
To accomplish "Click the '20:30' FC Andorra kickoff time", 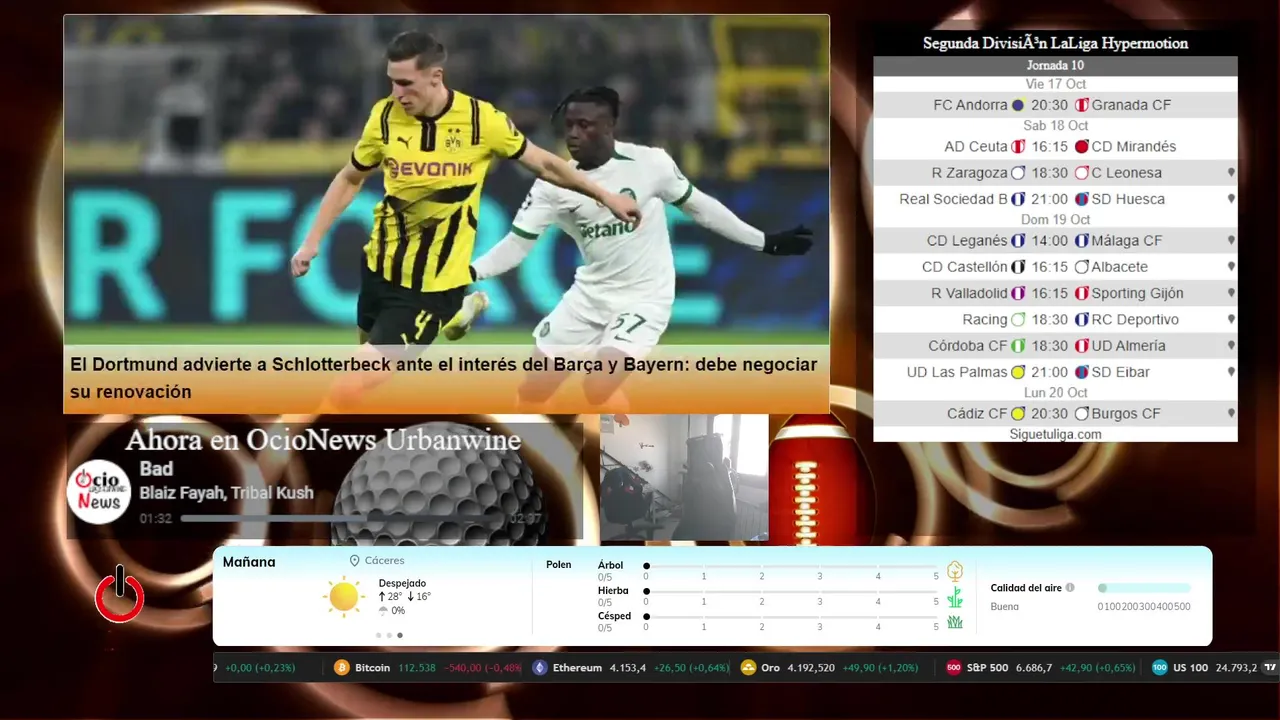I will [1050, 105].
